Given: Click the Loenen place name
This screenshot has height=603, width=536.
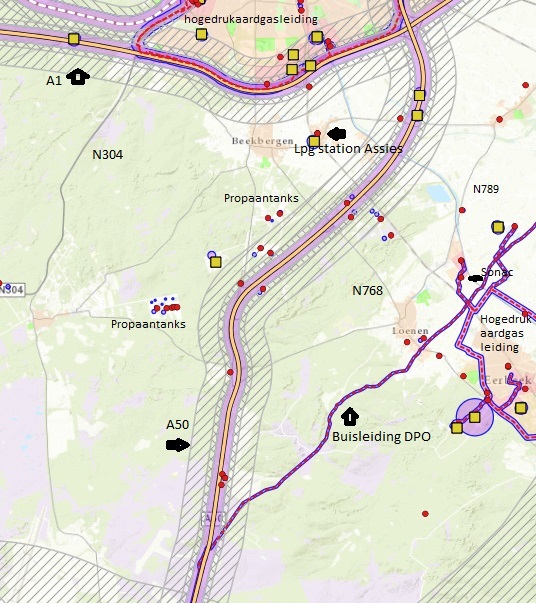Looking at the screenshot, I should click(410, 331).
